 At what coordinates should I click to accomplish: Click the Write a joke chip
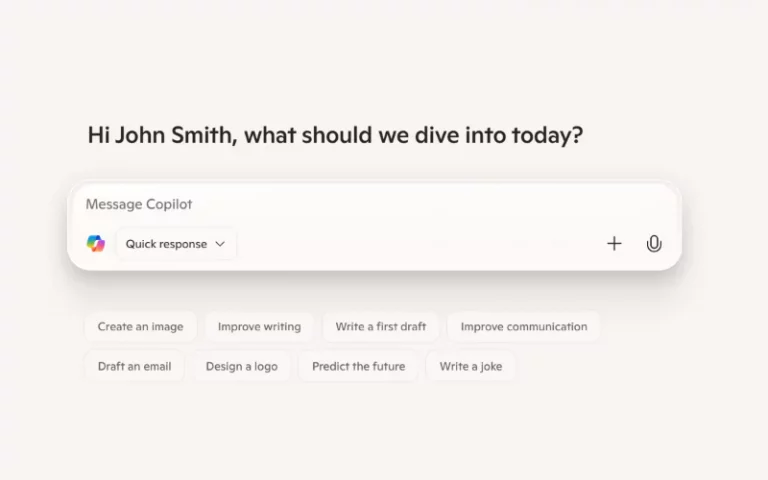click(470, 367)
